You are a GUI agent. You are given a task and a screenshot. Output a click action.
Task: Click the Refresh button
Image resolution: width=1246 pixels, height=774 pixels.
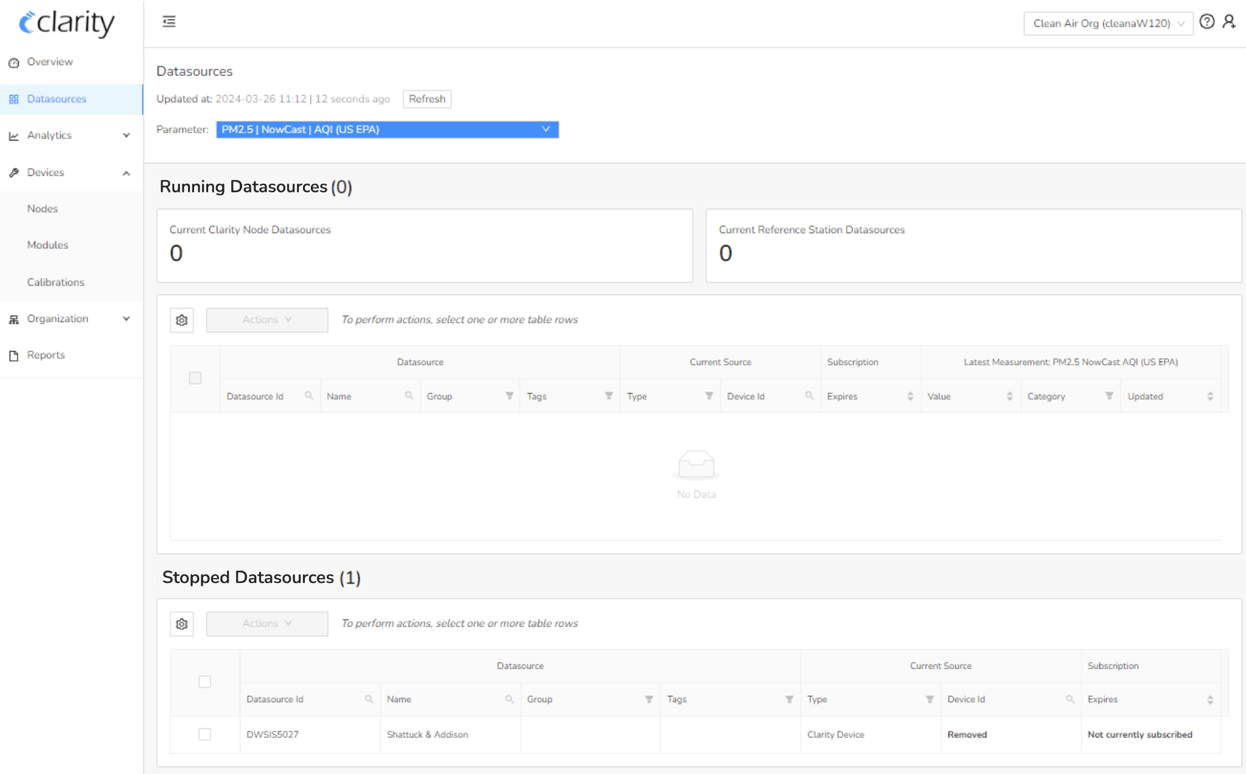pyautogui.click(x=427, y=98)
